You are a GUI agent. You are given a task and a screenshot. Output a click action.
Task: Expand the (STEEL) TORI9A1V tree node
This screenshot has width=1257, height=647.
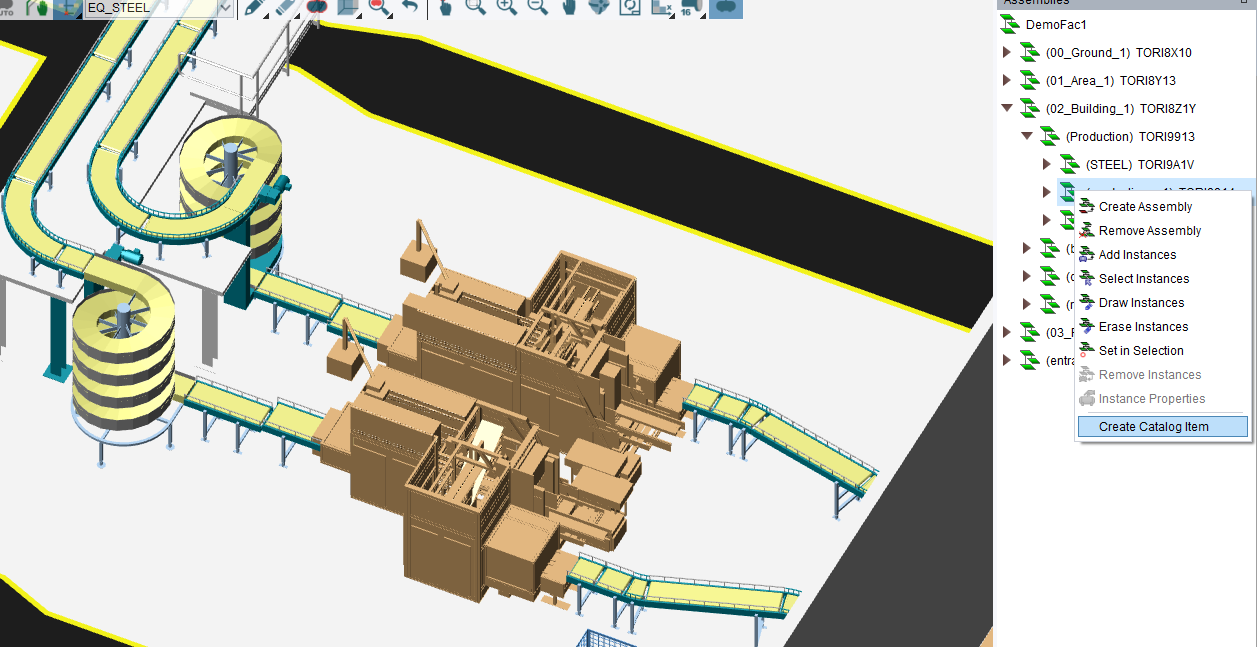(1047, 164)
